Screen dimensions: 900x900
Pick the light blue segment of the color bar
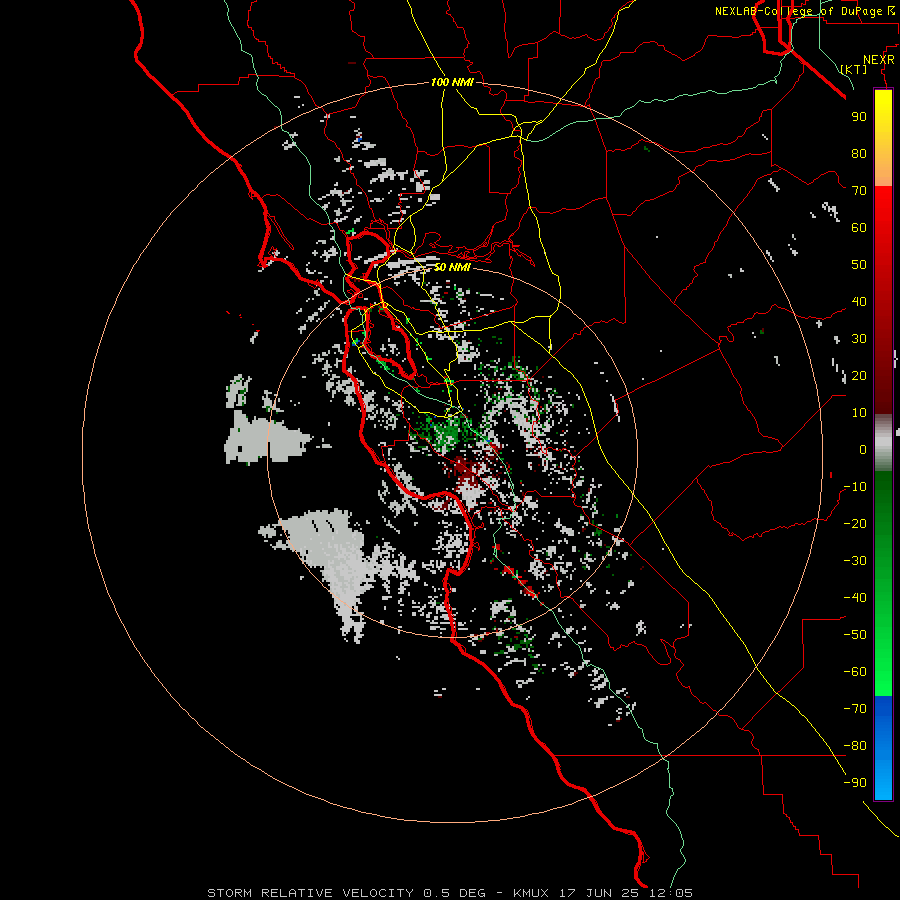coord(883,781)
